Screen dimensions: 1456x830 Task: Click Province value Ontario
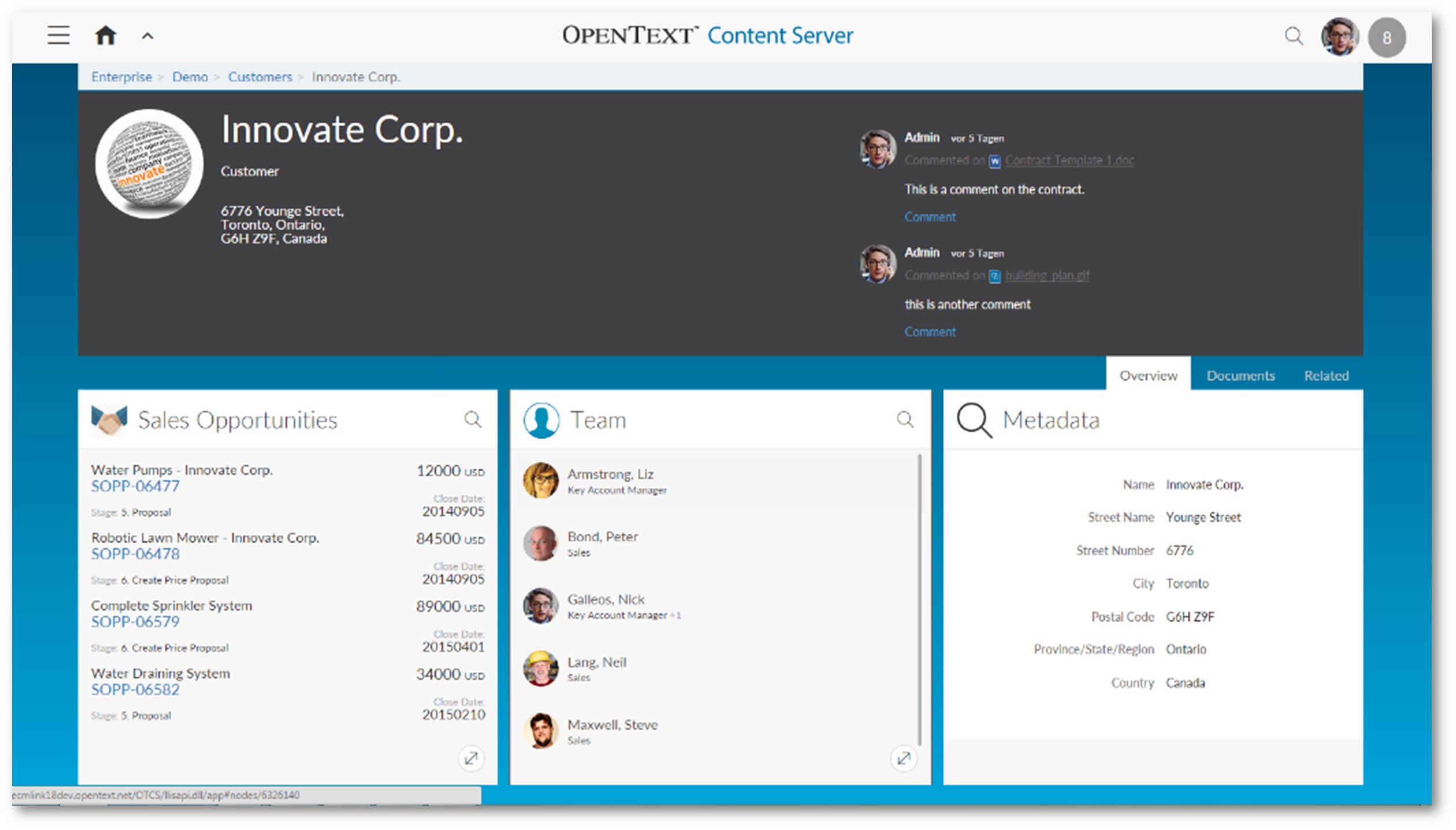coord(1186,649)
